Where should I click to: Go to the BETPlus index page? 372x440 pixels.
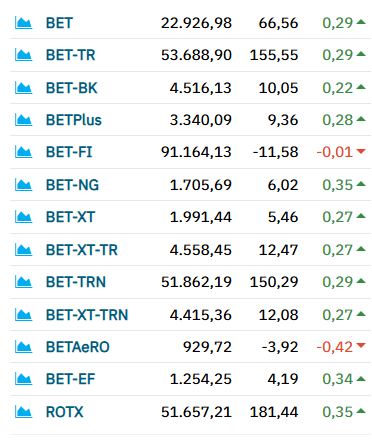[74, 120]
